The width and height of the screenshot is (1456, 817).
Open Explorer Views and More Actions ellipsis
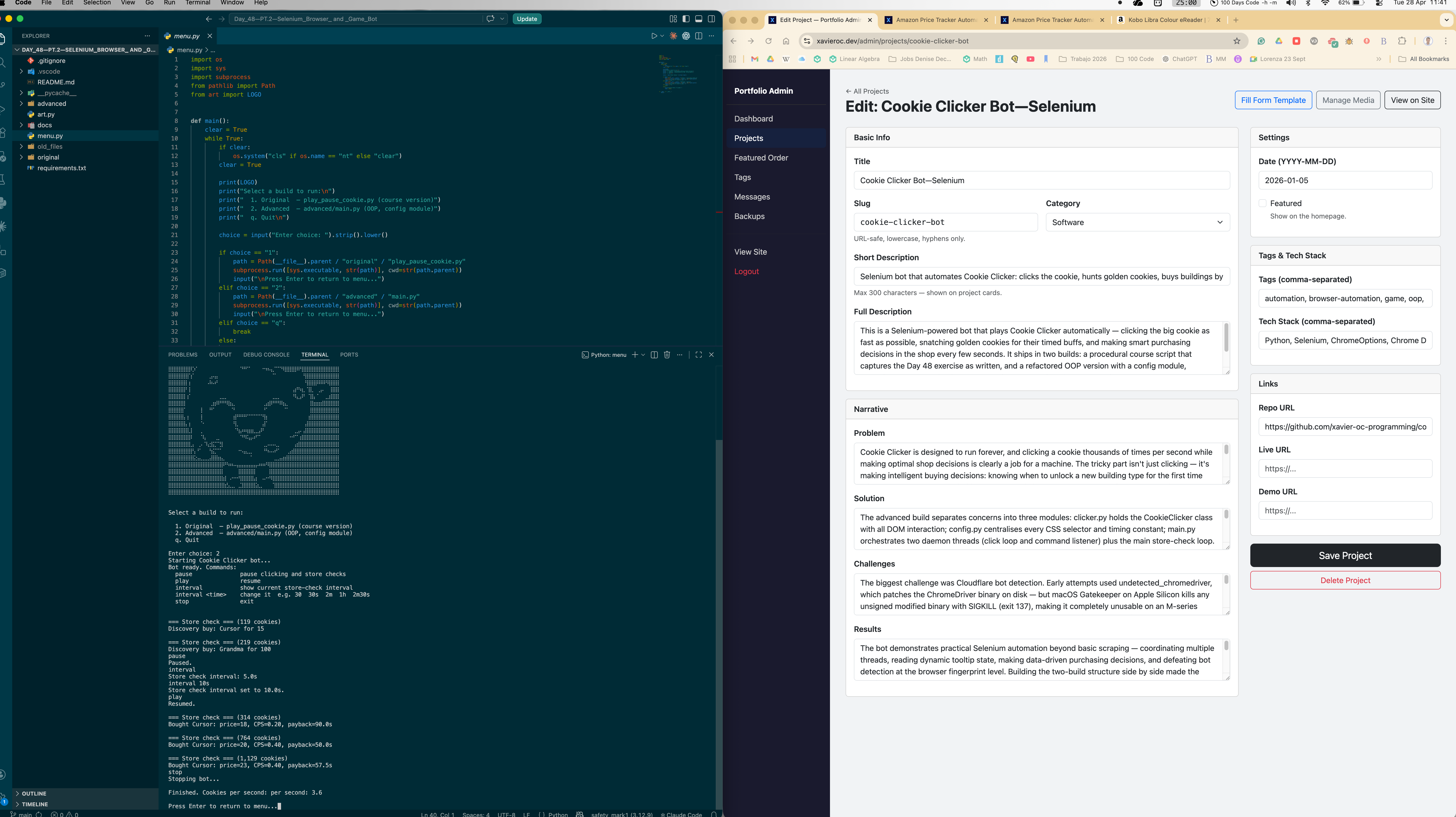coord(148,36)
